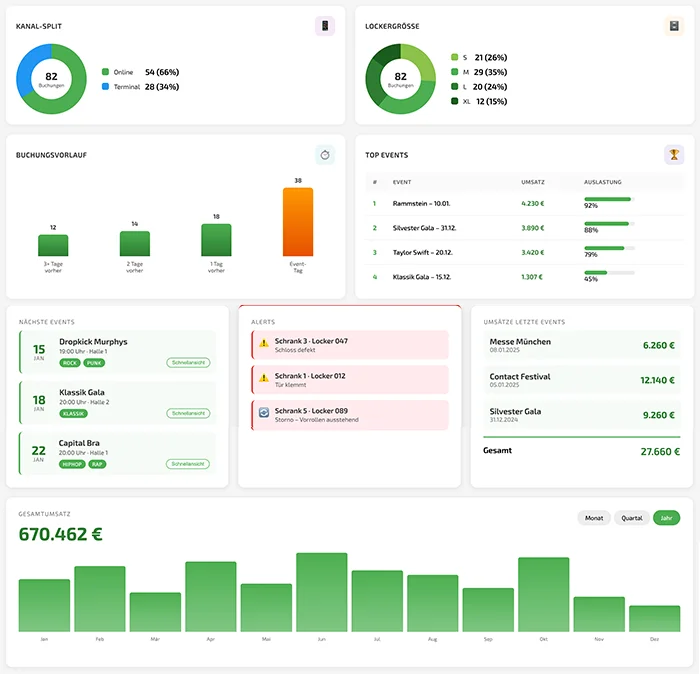Viewport: 700px width, 674px height.
Task: Click the '1 Tag vorher' bar
Action: click(216, 240)
